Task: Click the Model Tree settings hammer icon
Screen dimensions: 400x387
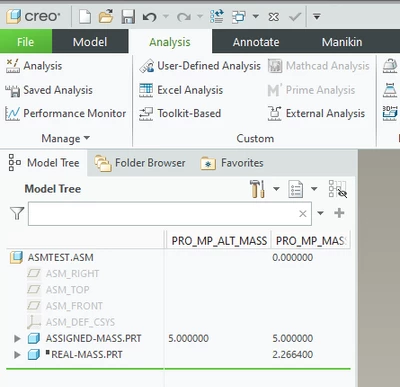Action: (257, 189)
